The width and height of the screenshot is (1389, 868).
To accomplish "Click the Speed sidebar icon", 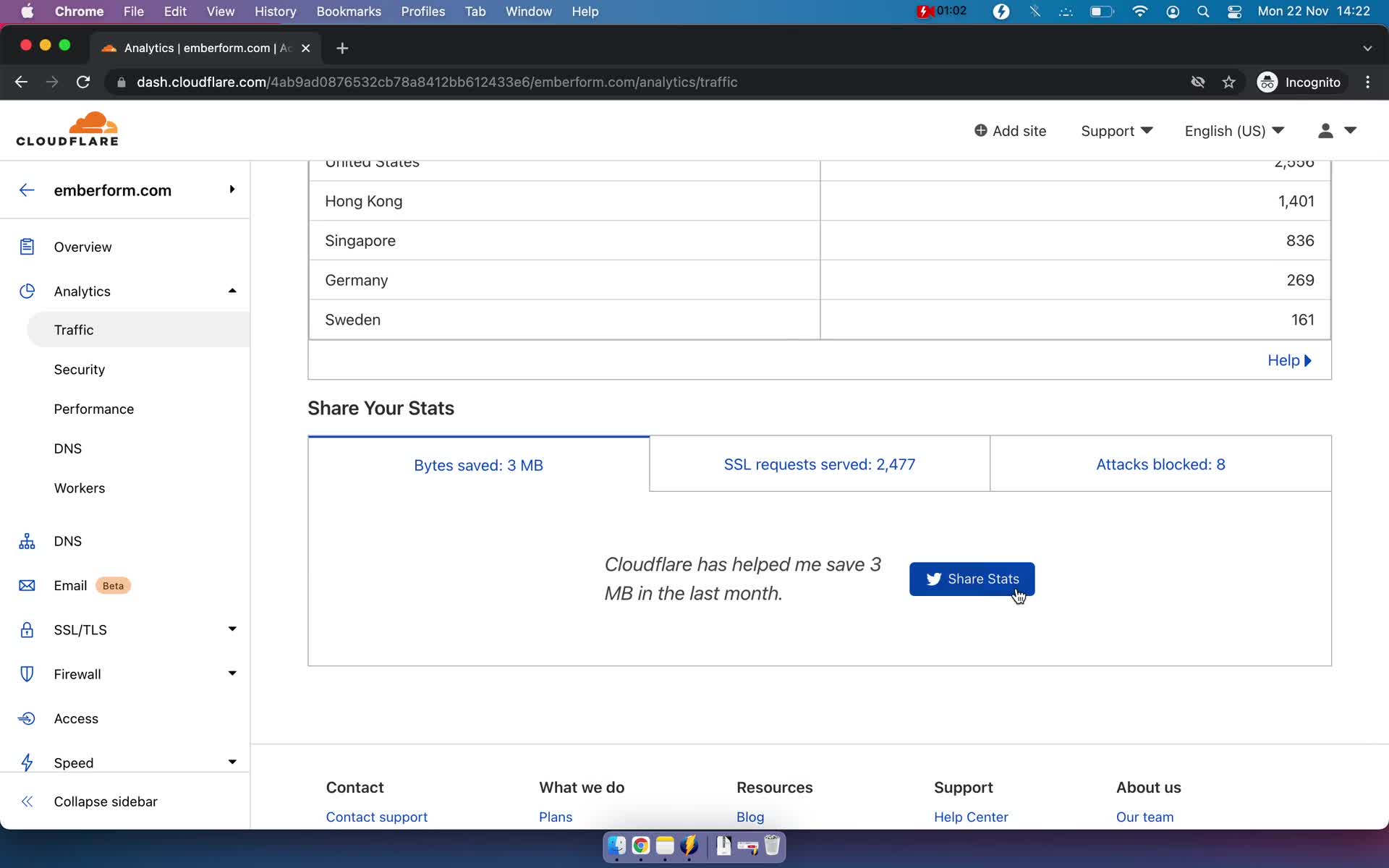I will tap(26, 762).
